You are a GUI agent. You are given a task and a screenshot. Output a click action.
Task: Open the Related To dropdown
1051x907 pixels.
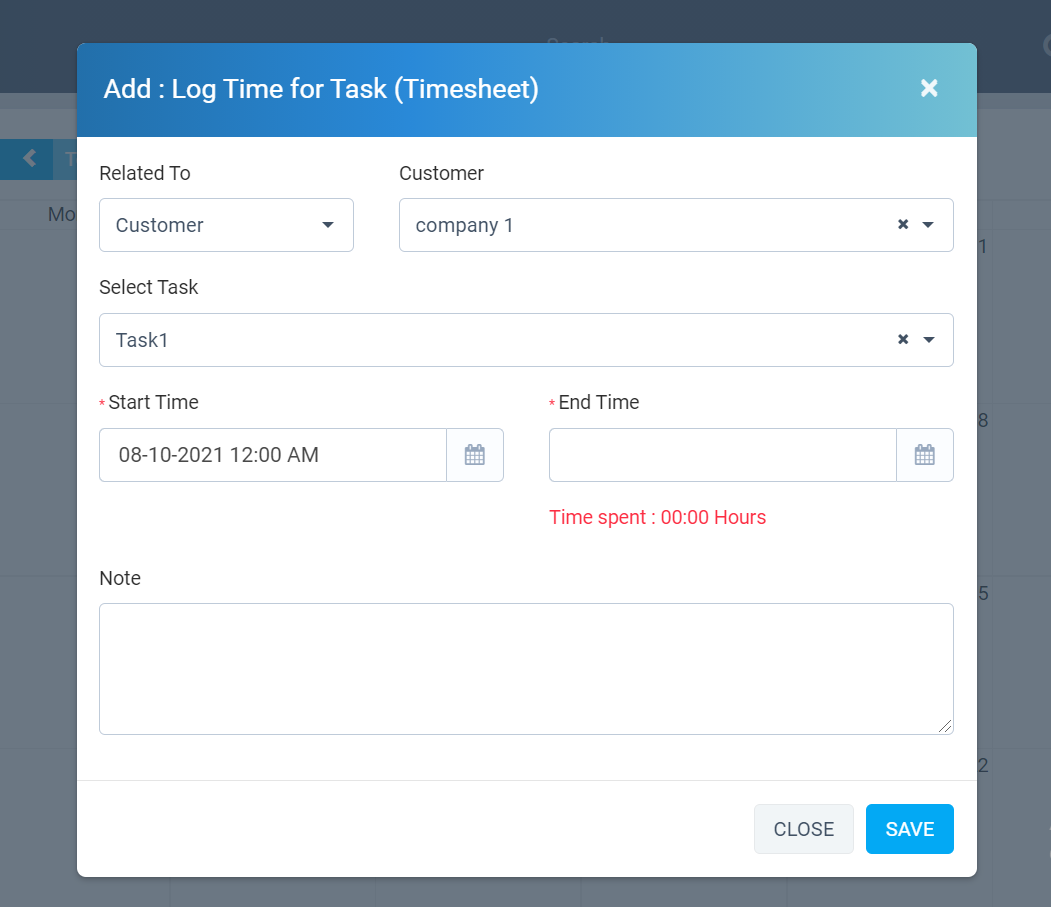pyautogui.click(x=226, y=225)
